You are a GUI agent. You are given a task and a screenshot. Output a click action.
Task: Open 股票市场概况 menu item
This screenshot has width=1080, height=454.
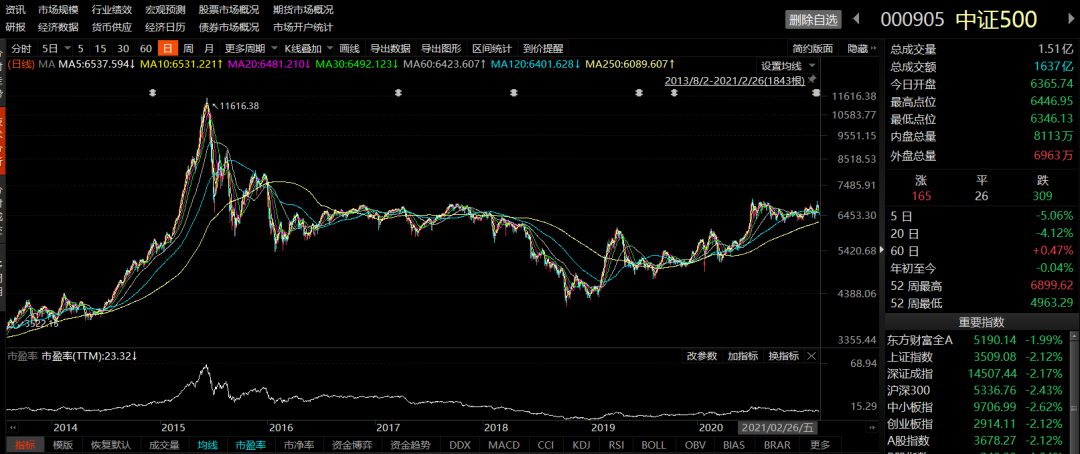click(229, 10)
